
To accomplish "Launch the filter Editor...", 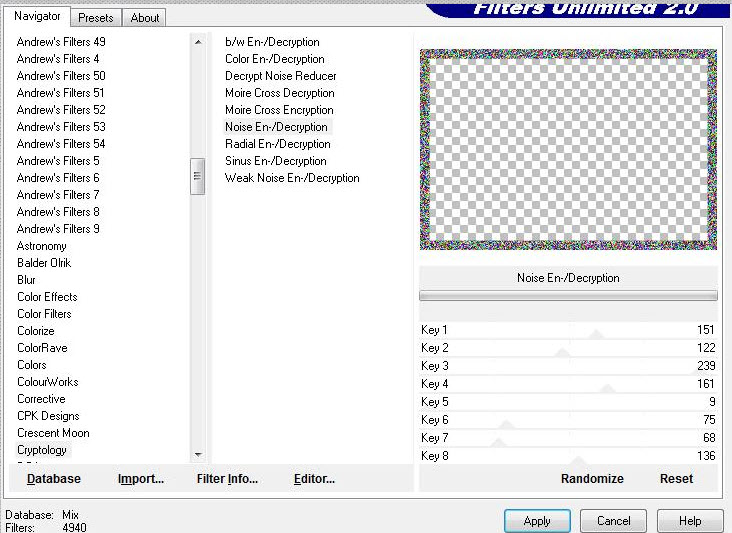I will (x=314, y=478).
